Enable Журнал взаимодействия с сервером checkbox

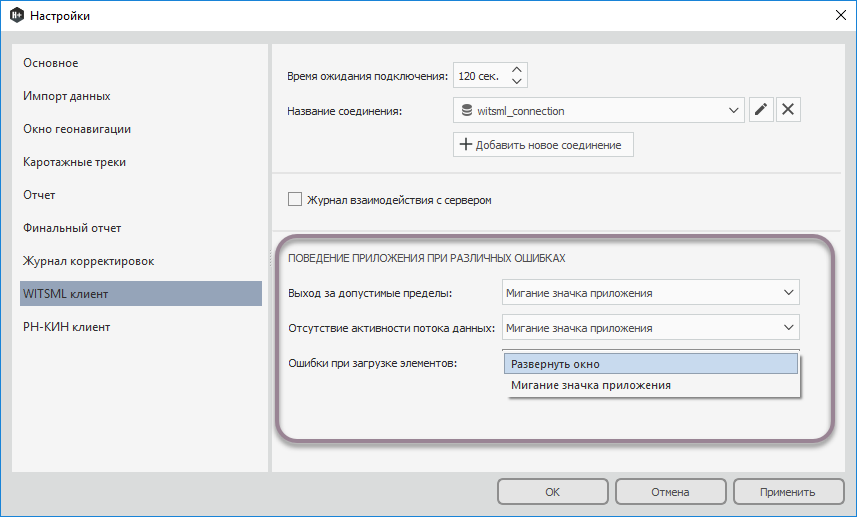coord(295,199)
